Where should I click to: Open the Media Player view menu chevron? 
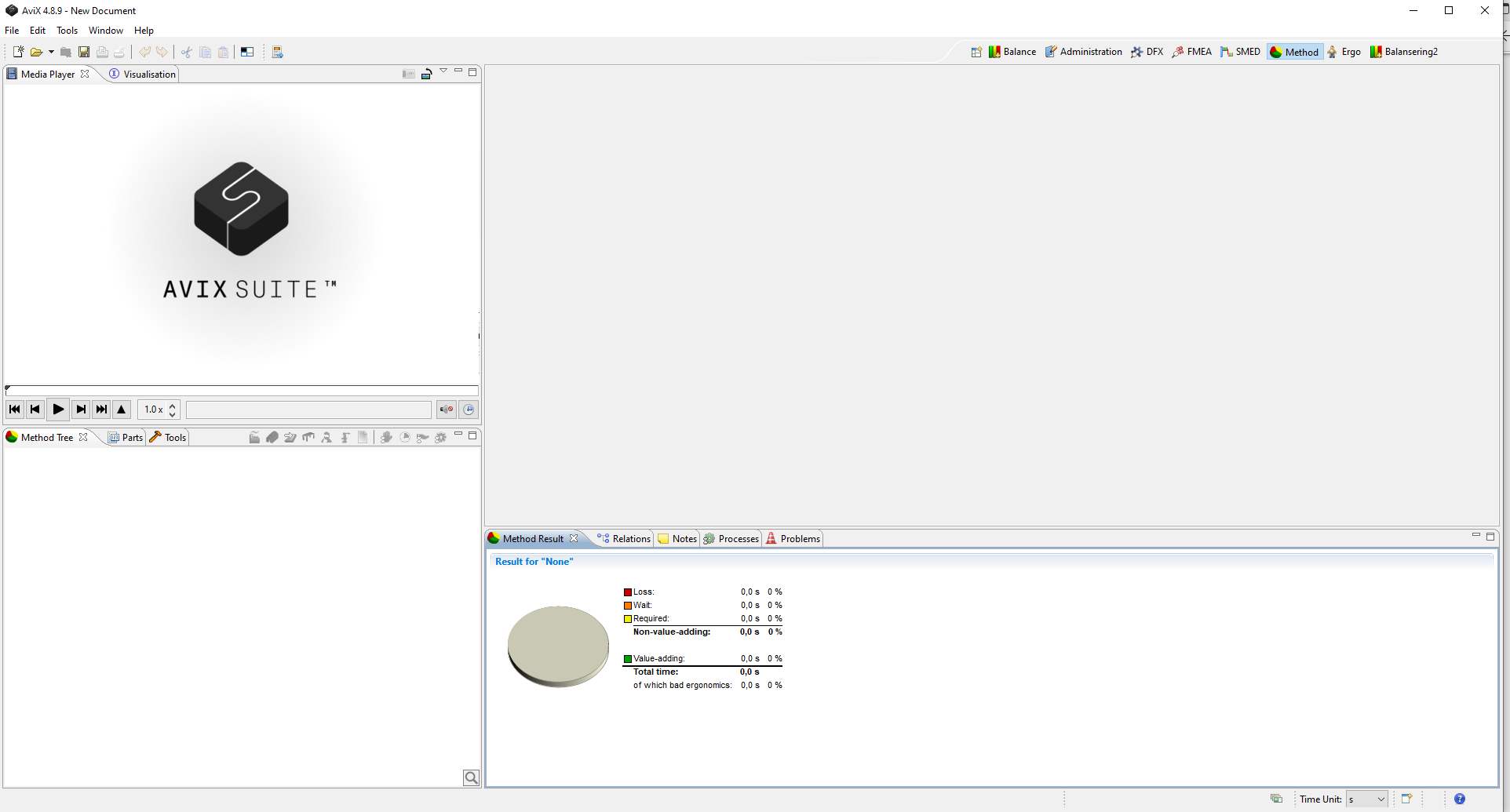pos(443,69)
